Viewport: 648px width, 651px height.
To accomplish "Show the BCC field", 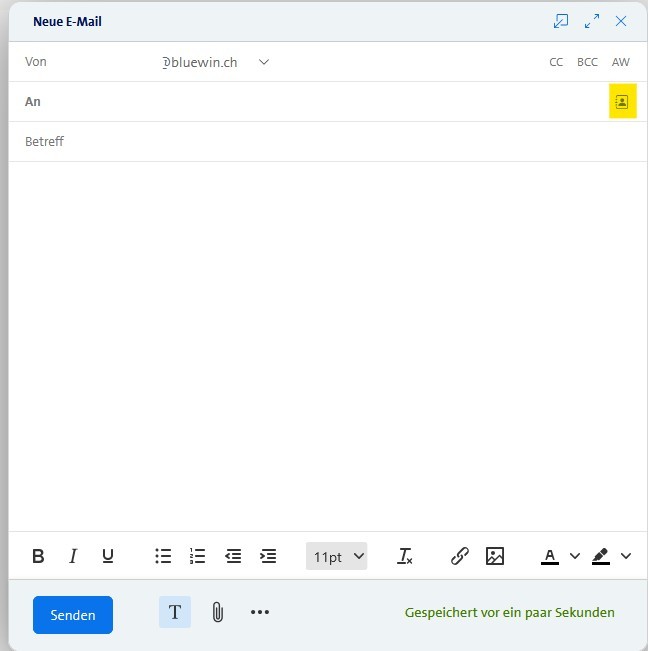I will (587, 62).
